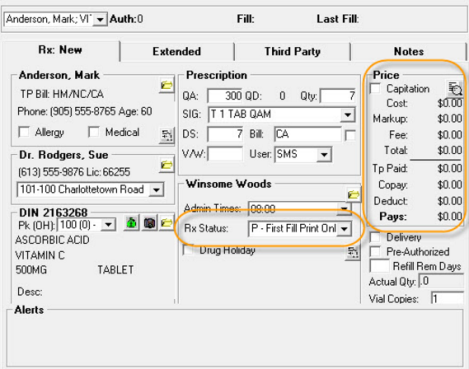Select the Rx: New tab
469x369 pixels.
pos(60,50)
